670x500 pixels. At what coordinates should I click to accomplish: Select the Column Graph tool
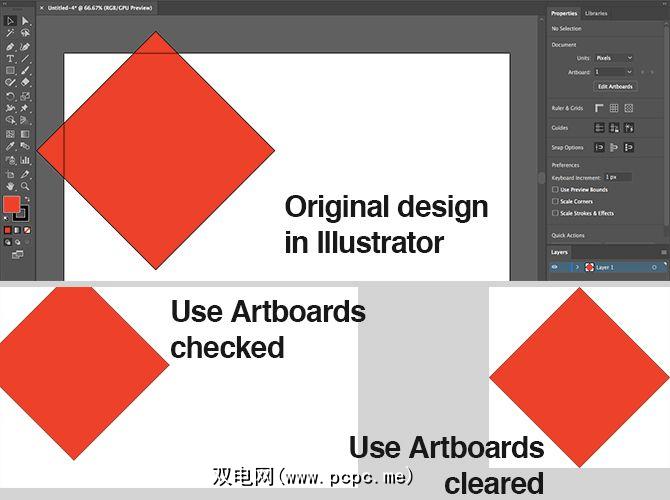[25, 160]
